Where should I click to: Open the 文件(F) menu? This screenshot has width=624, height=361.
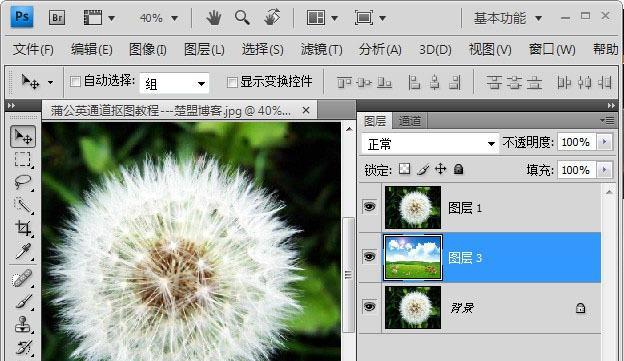[33, 50]
